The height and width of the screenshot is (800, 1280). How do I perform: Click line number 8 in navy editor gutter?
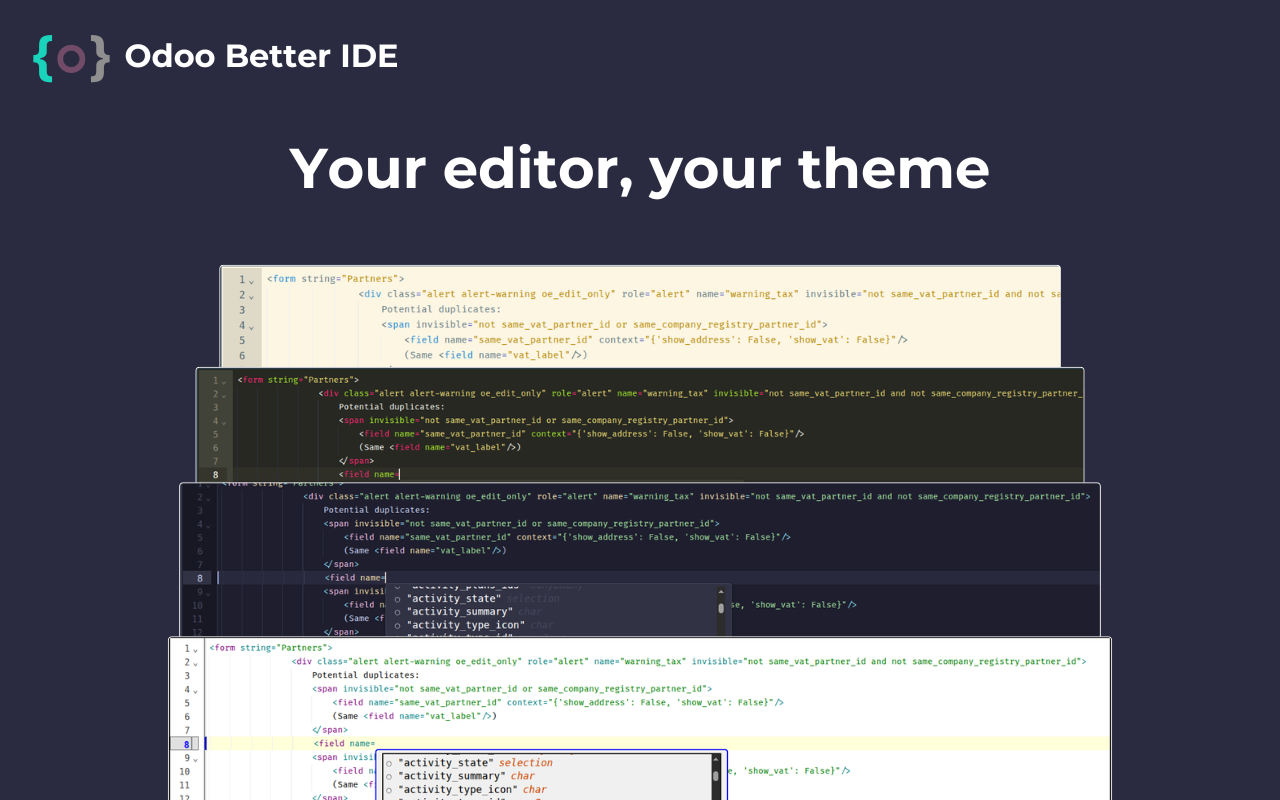(200, 578)
